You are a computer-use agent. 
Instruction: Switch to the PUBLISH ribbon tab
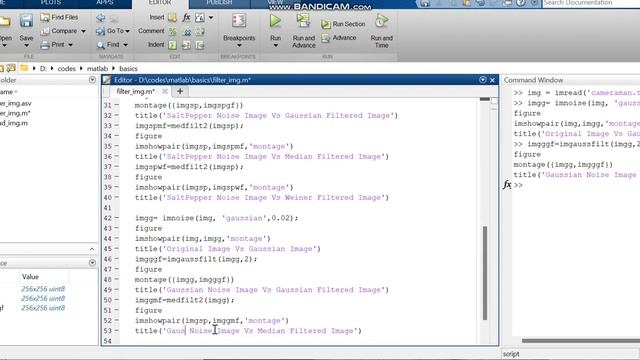[x=219, y=3]
